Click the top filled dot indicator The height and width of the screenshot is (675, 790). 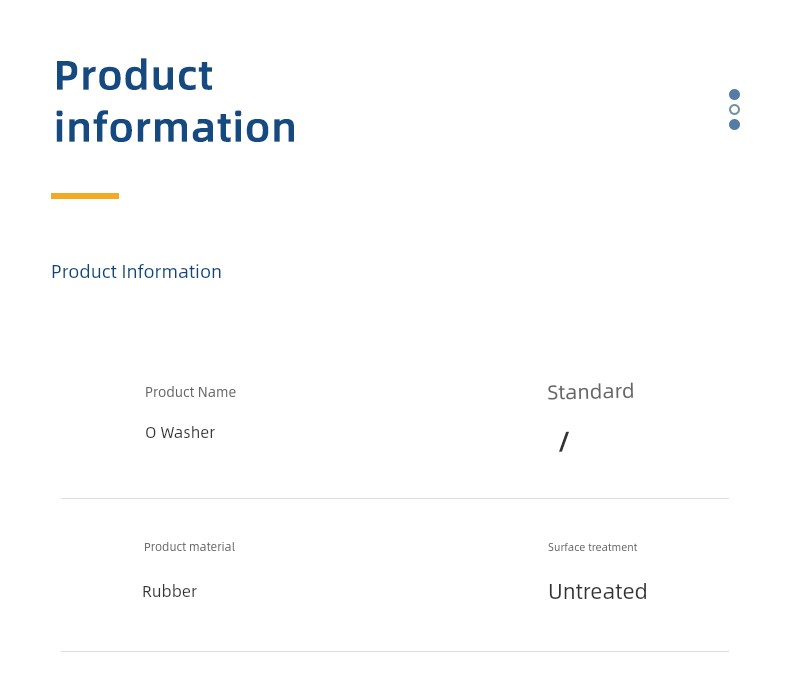click(734, 95)
